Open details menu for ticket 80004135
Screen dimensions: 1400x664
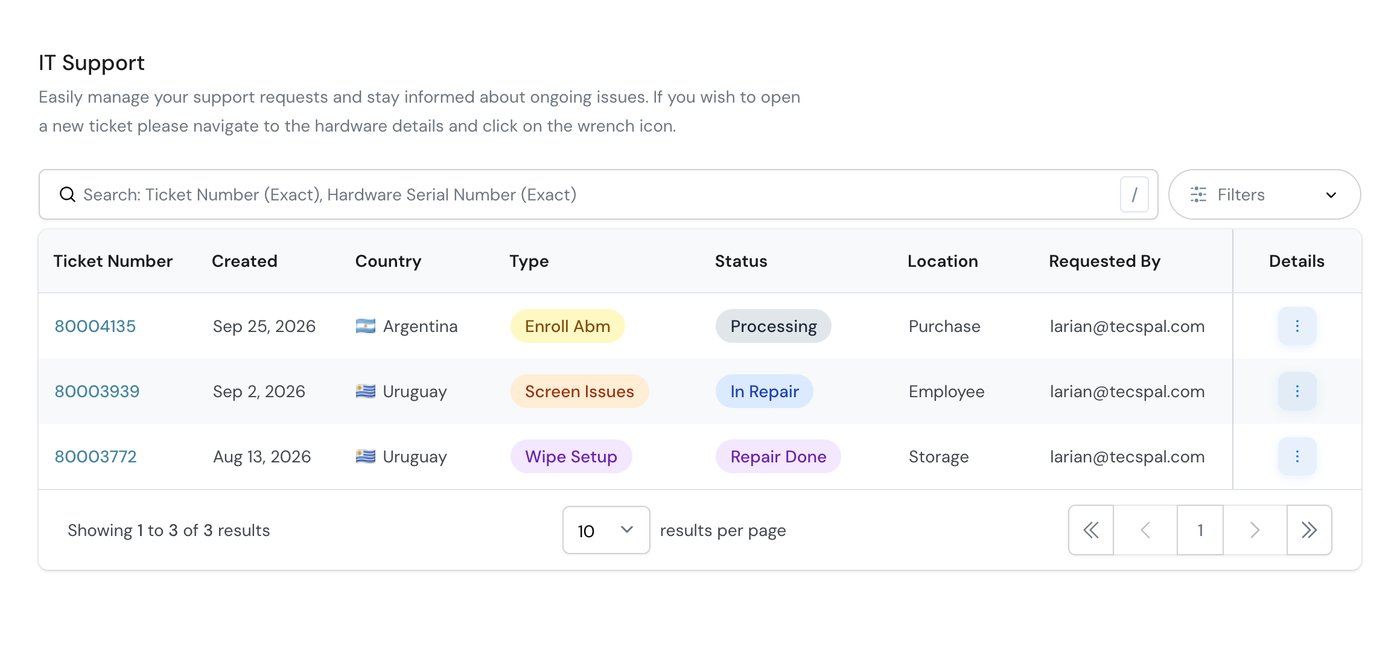tap(1297, 326)
